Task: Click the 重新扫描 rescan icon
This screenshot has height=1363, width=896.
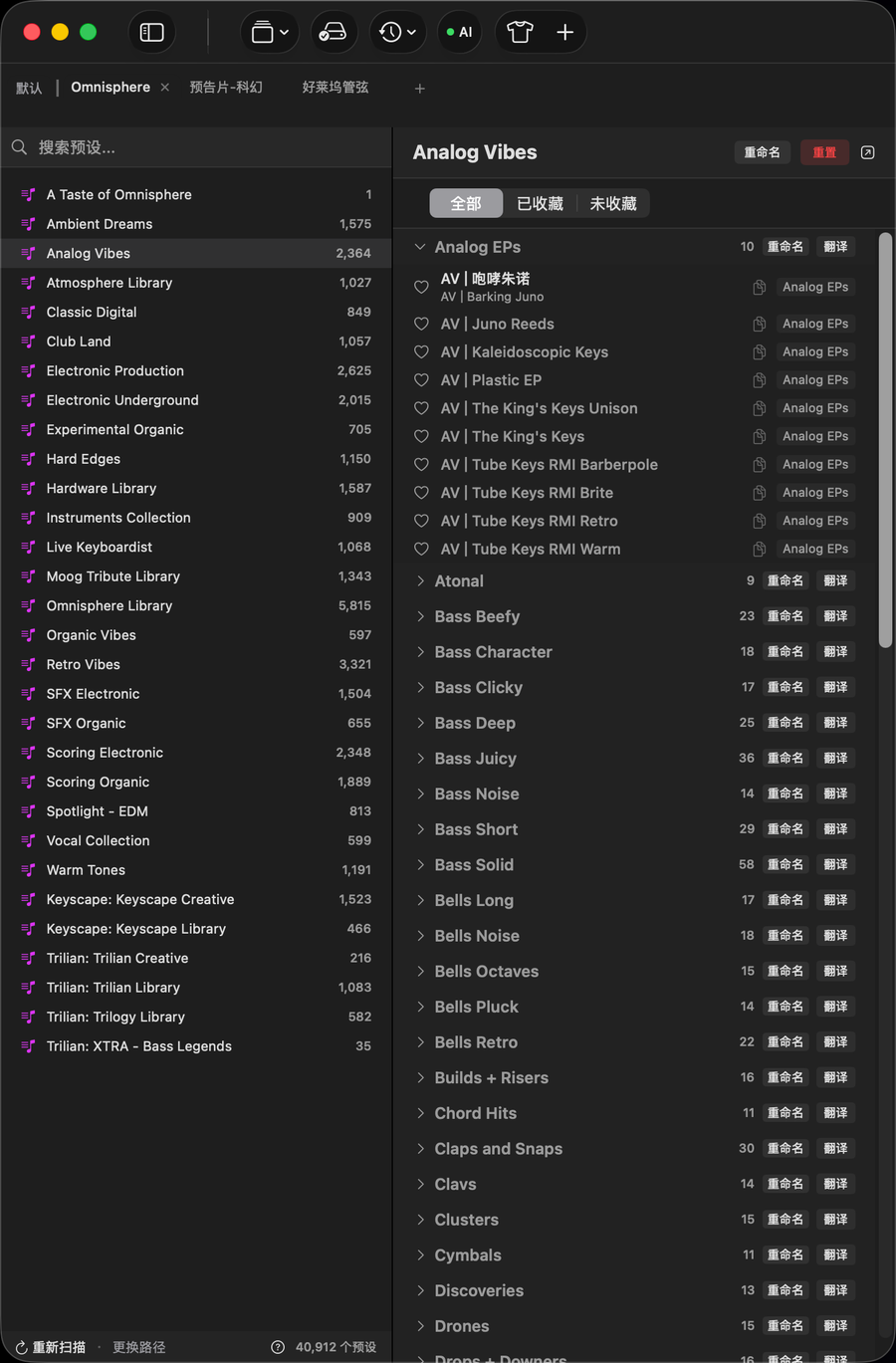Action: coord(21,1347)
